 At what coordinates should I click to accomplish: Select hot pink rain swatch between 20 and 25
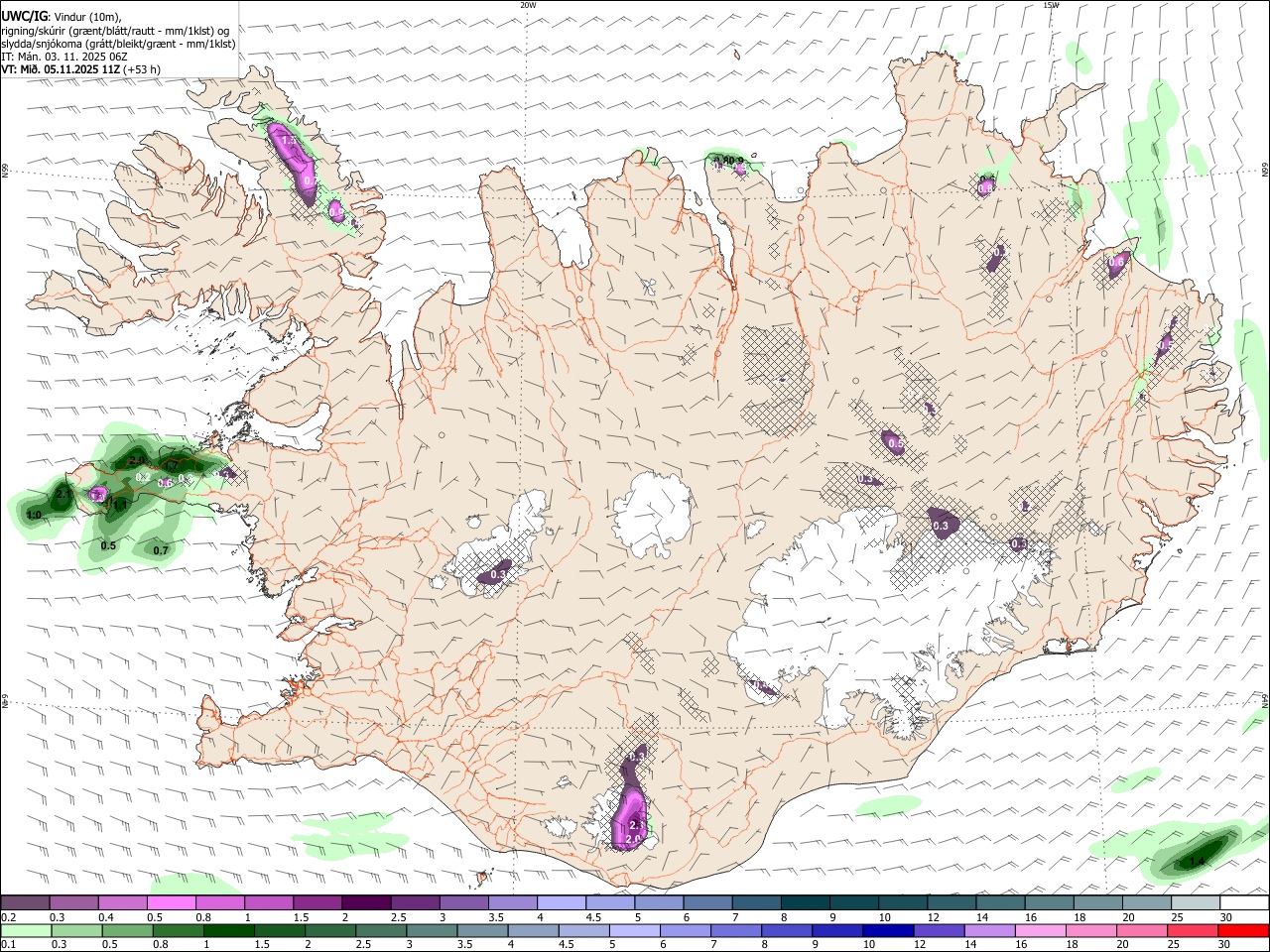click(1142, 930)
